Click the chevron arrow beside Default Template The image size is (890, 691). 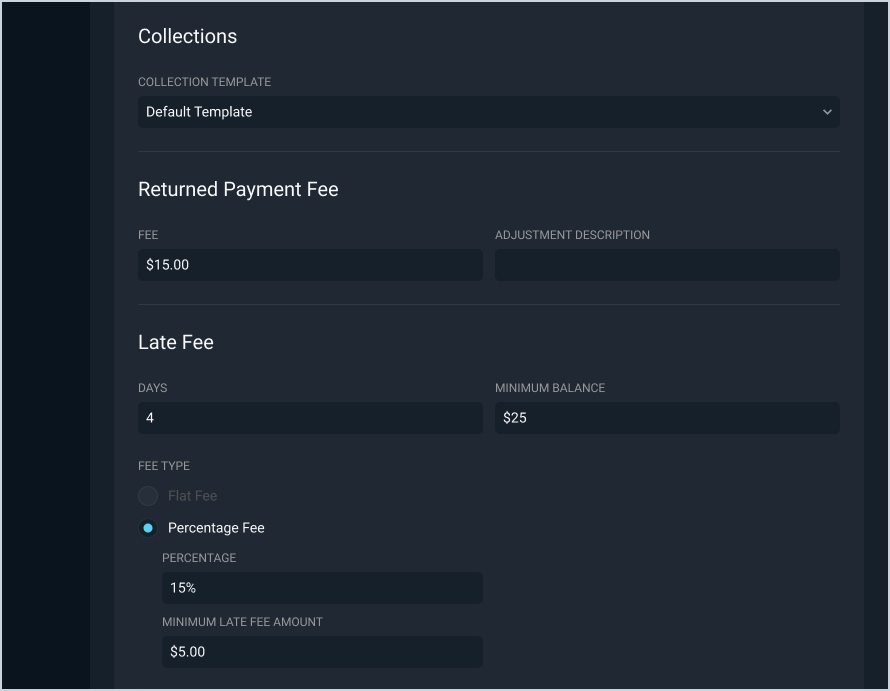[827, 112]
